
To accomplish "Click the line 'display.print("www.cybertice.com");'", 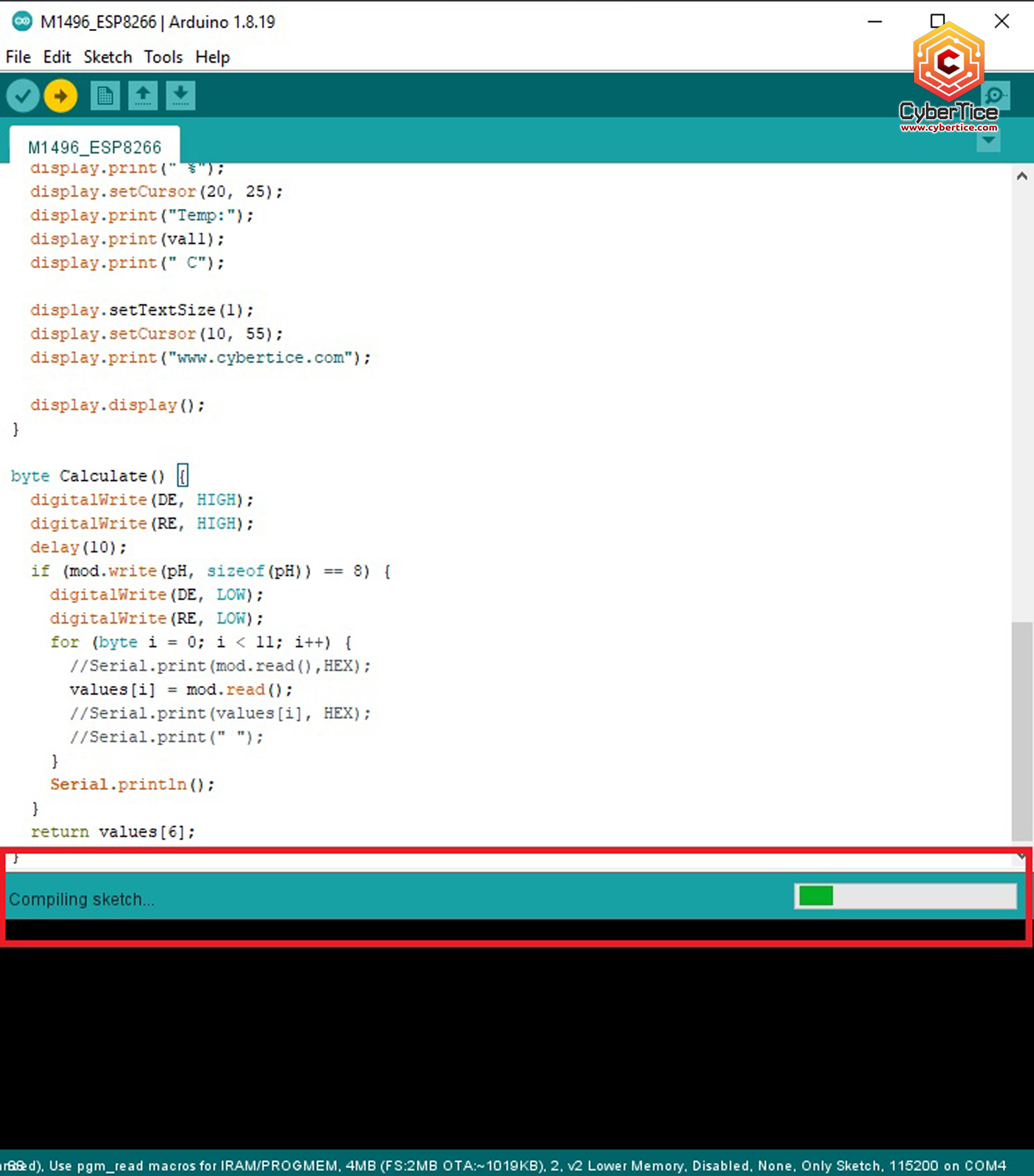I will click(201, 358).
